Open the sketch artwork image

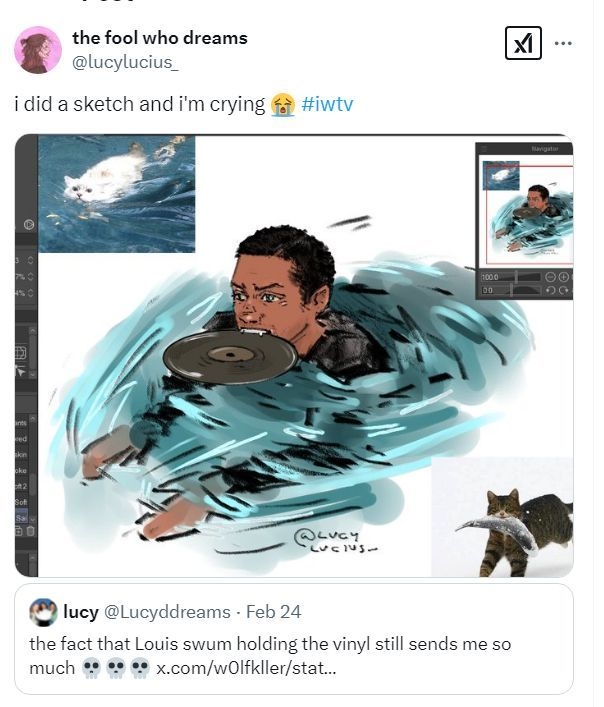[x=300, y=400]
